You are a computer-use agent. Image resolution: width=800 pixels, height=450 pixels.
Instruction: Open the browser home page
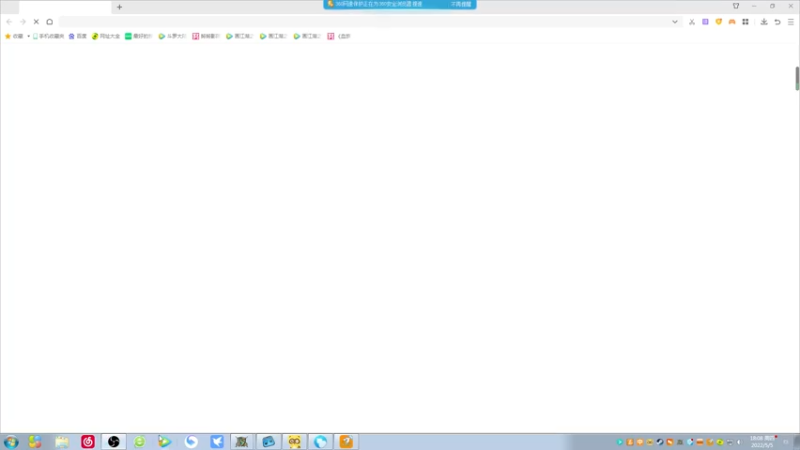49,22
